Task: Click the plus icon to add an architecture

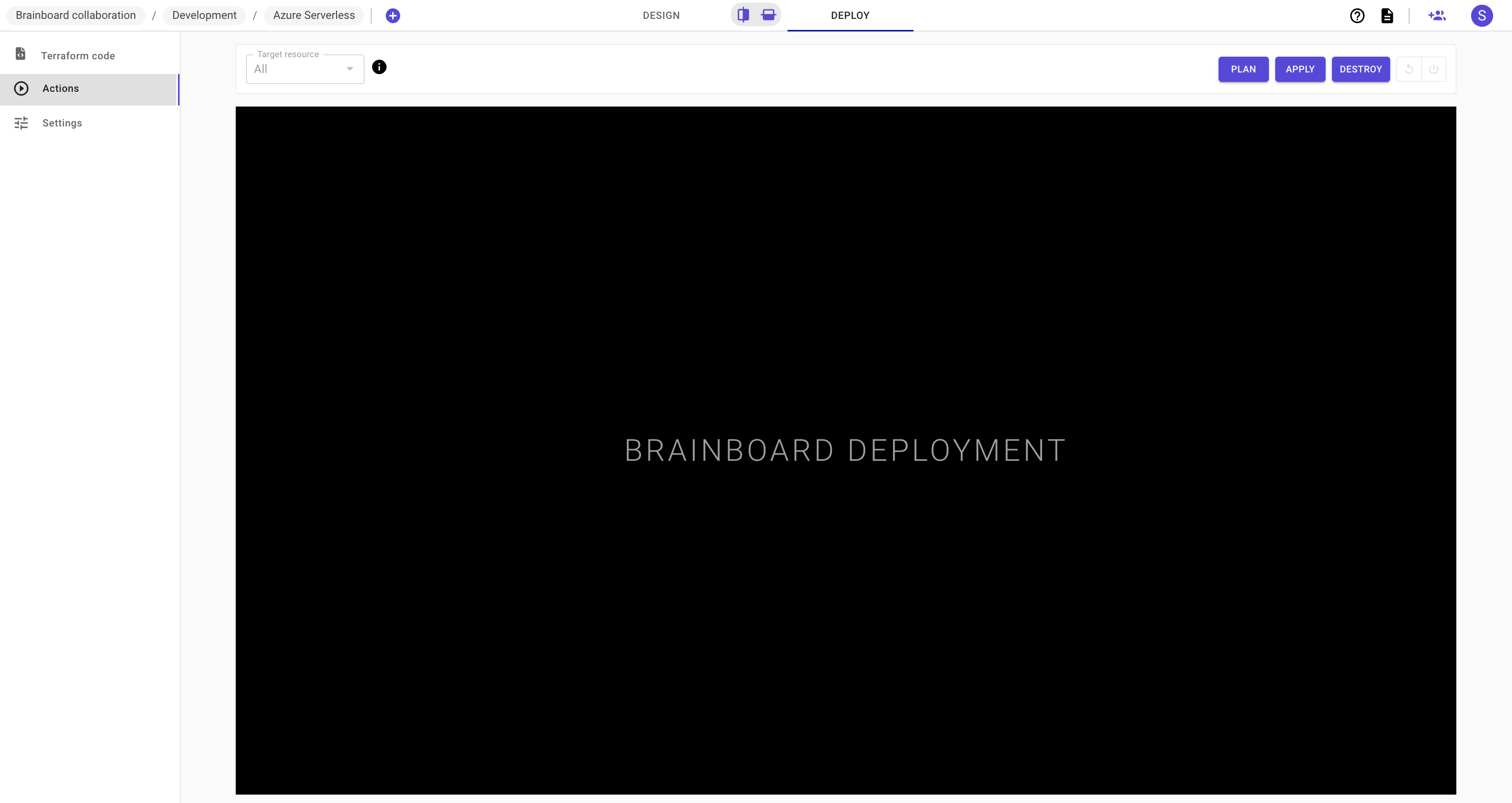Action: pyautogui.click(x=393, y=15)
